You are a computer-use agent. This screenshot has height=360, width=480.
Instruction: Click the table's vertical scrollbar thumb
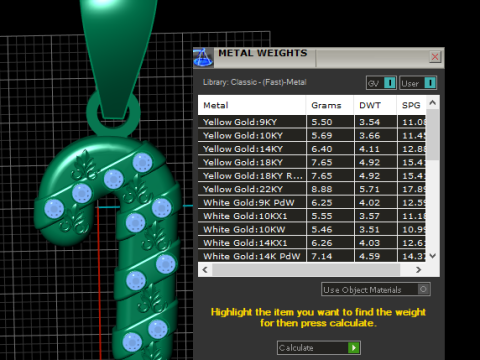[433, 135]
